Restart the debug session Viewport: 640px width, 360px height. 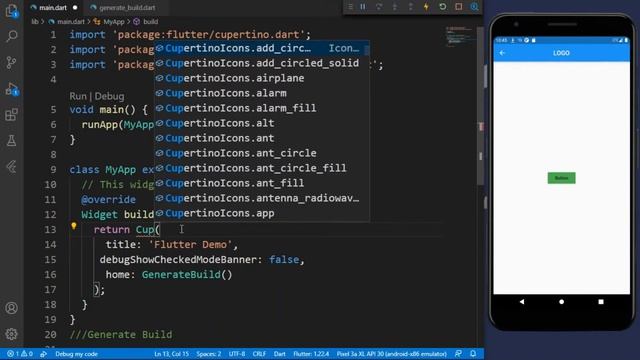442,7
